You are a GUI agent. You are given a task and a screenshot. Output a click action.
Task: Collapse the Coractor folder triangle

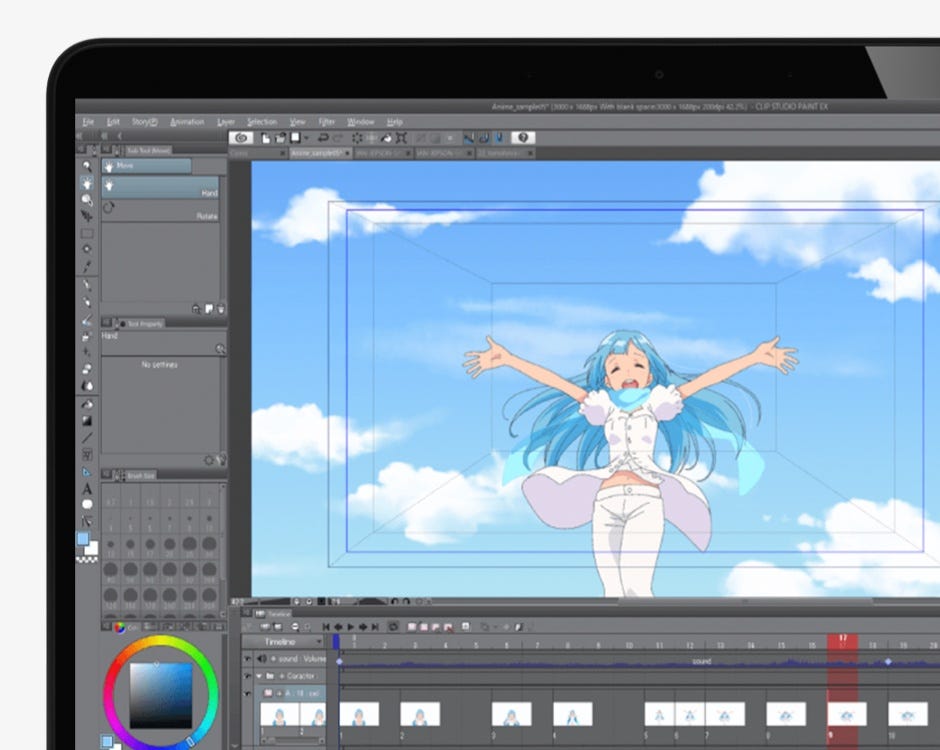(x=260, y=676)
